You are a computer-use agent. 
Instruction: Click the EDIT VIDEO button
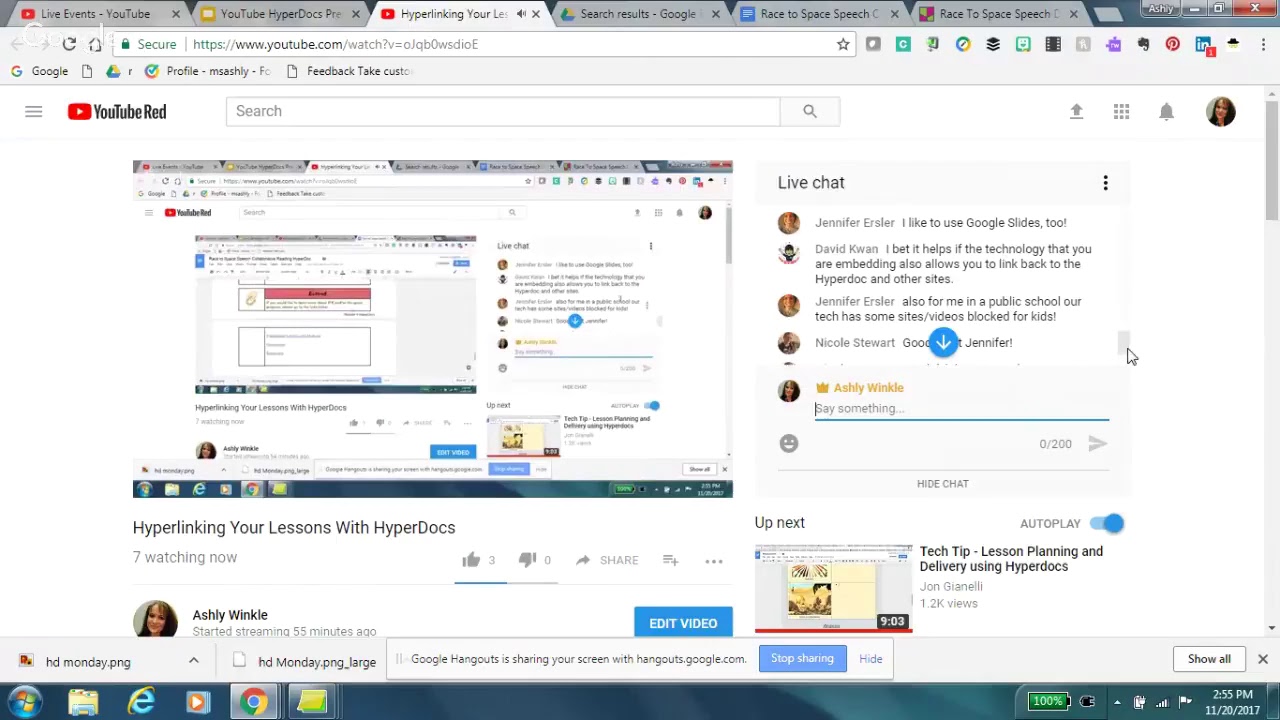(683, 623)
